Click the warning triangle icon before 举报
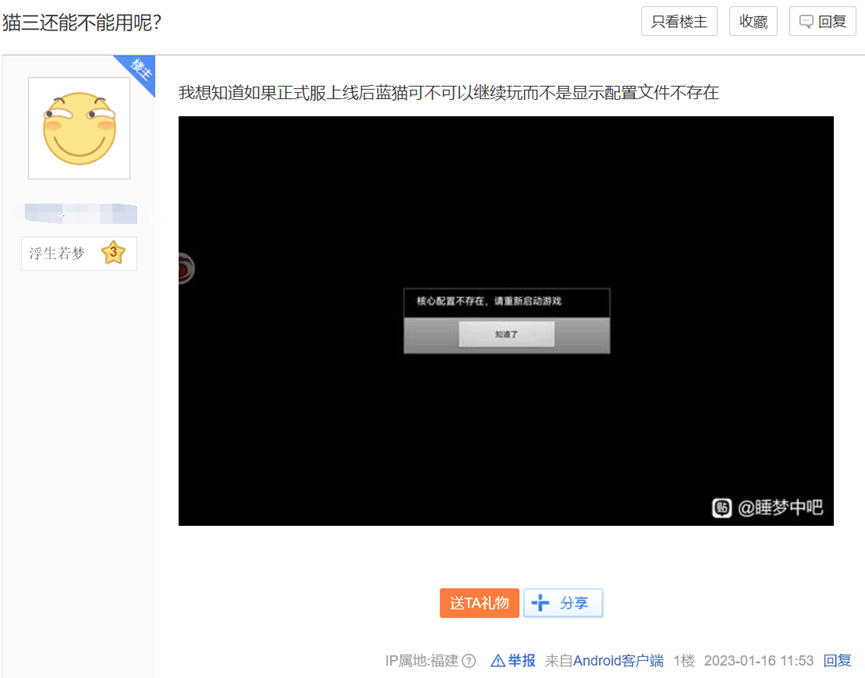 (498, 661)
